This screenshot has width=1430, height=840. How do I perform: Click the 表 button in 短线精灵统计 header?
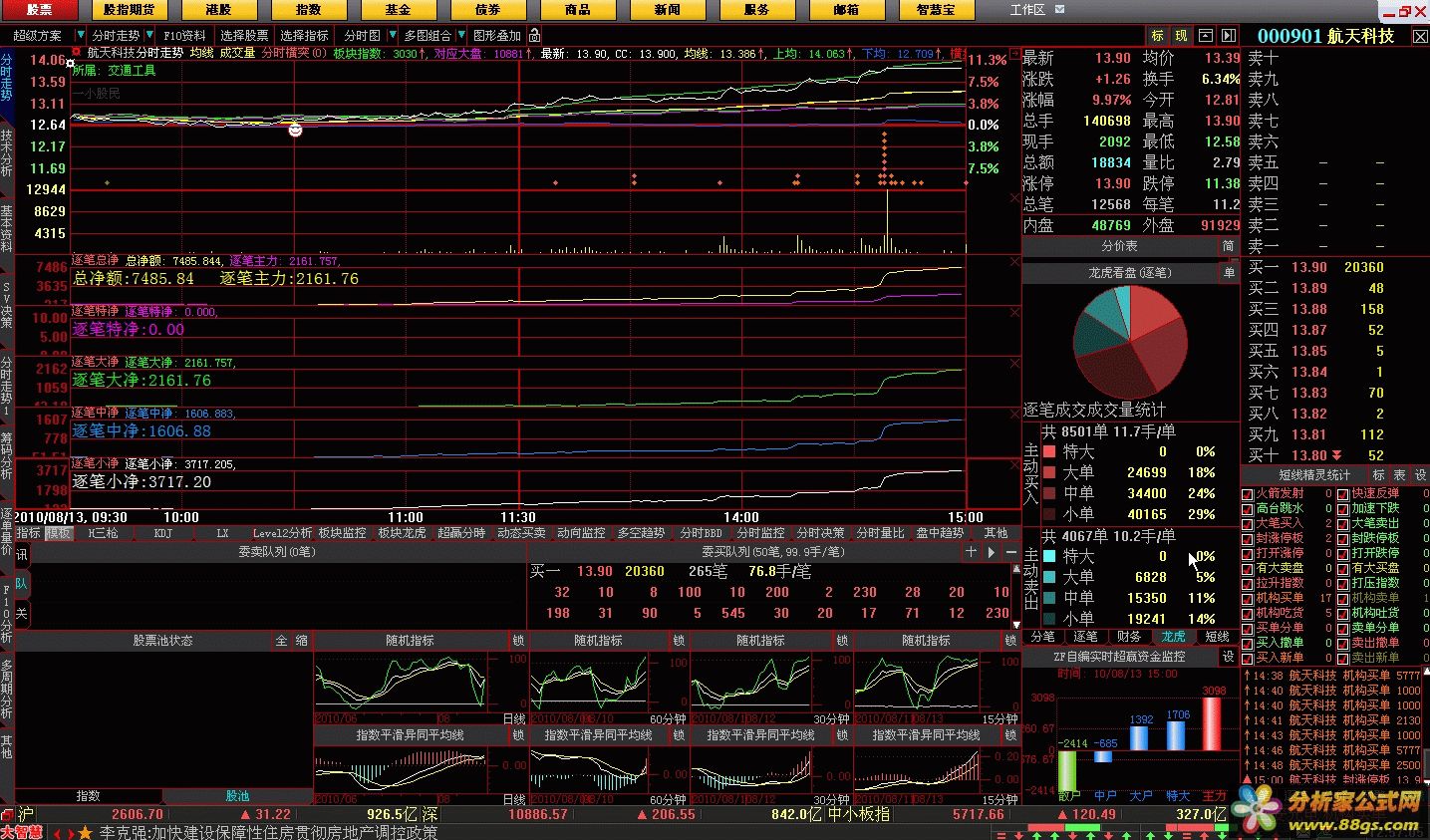[x=1399, y=475]
